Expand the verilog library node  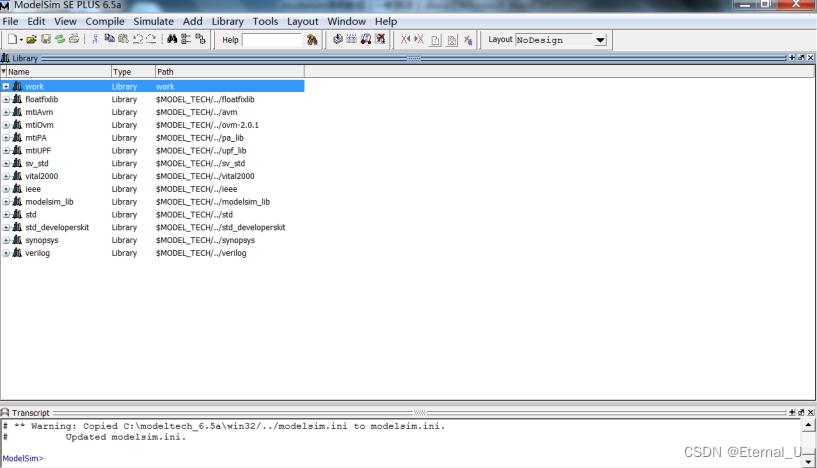coord(6,253)
